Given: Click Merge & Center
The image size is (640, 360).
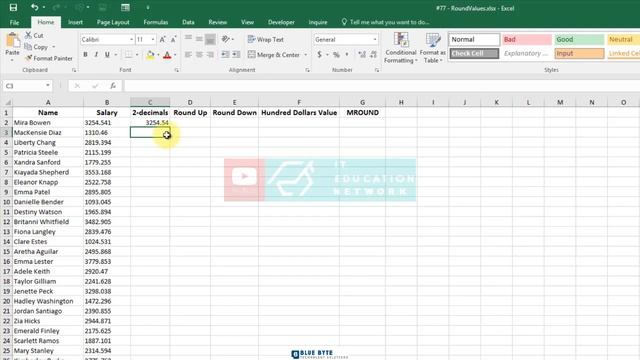Looking at the screenshot, I should [274, 55].
